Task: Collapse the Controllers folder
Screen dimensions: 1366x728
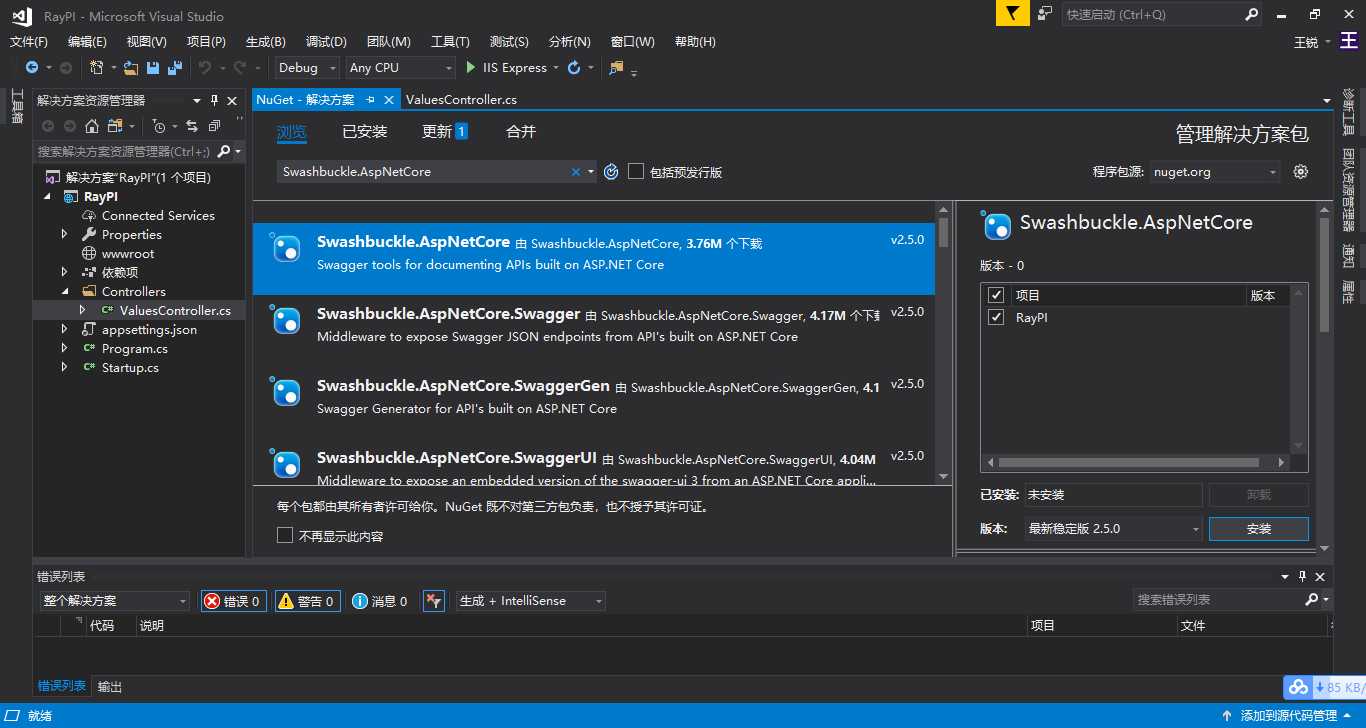Action: 65,292
